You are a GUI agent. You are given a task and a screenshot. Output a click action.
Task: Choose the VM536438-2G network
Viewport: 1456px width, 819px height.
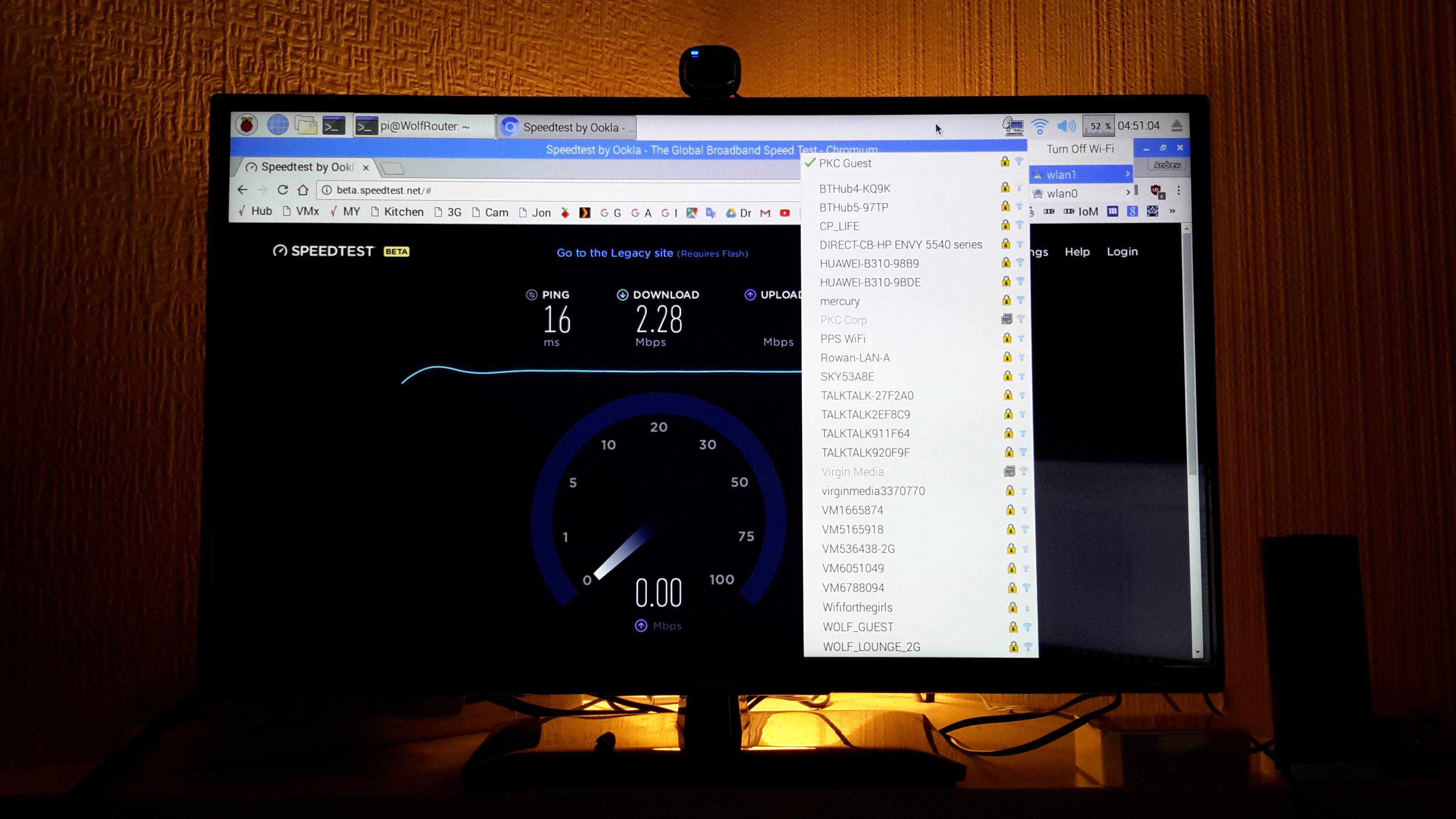[920, 548]
